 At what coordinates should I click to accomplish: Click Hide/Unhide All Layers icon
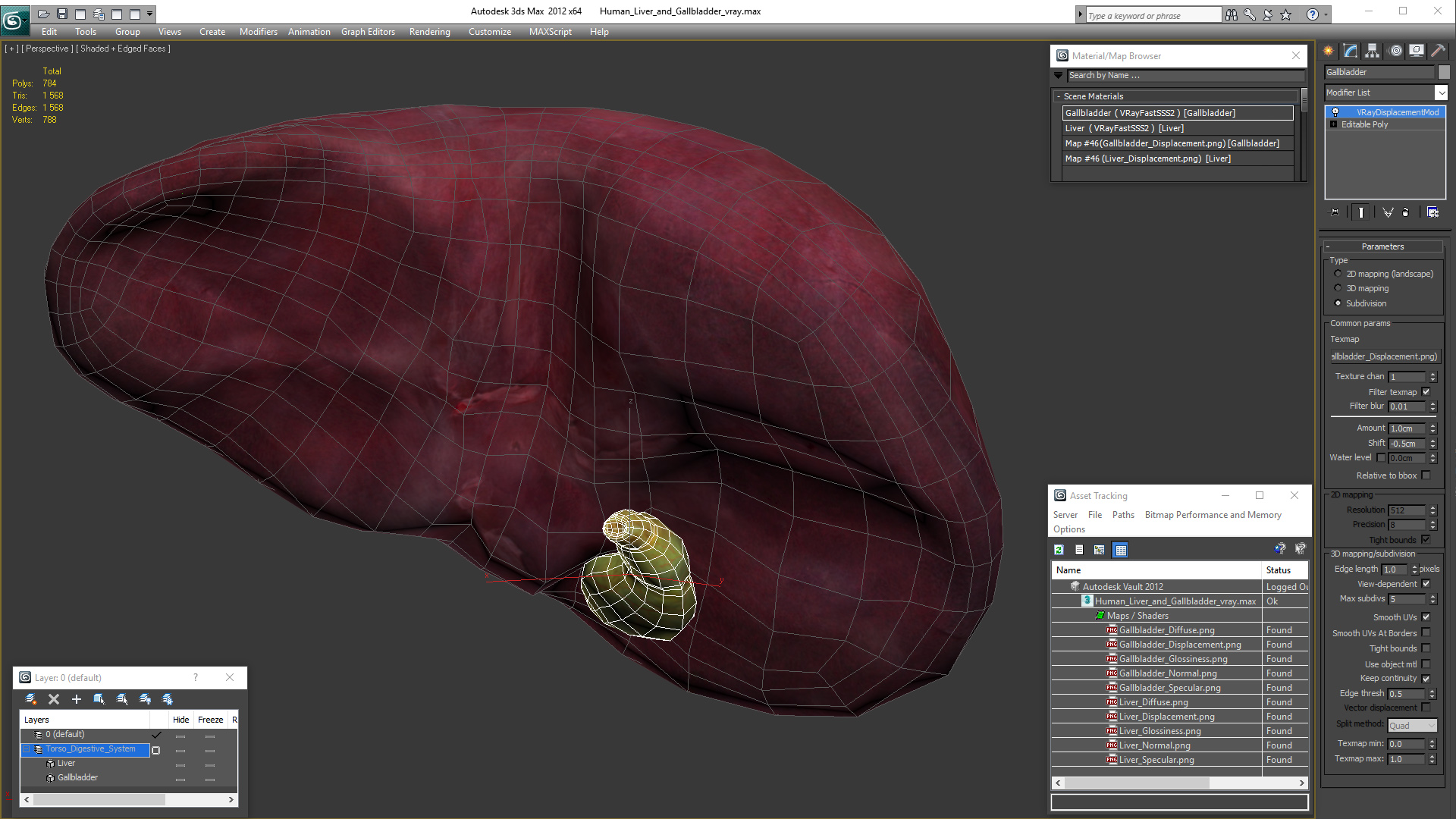pyautogui.click(x=145, y=699)
